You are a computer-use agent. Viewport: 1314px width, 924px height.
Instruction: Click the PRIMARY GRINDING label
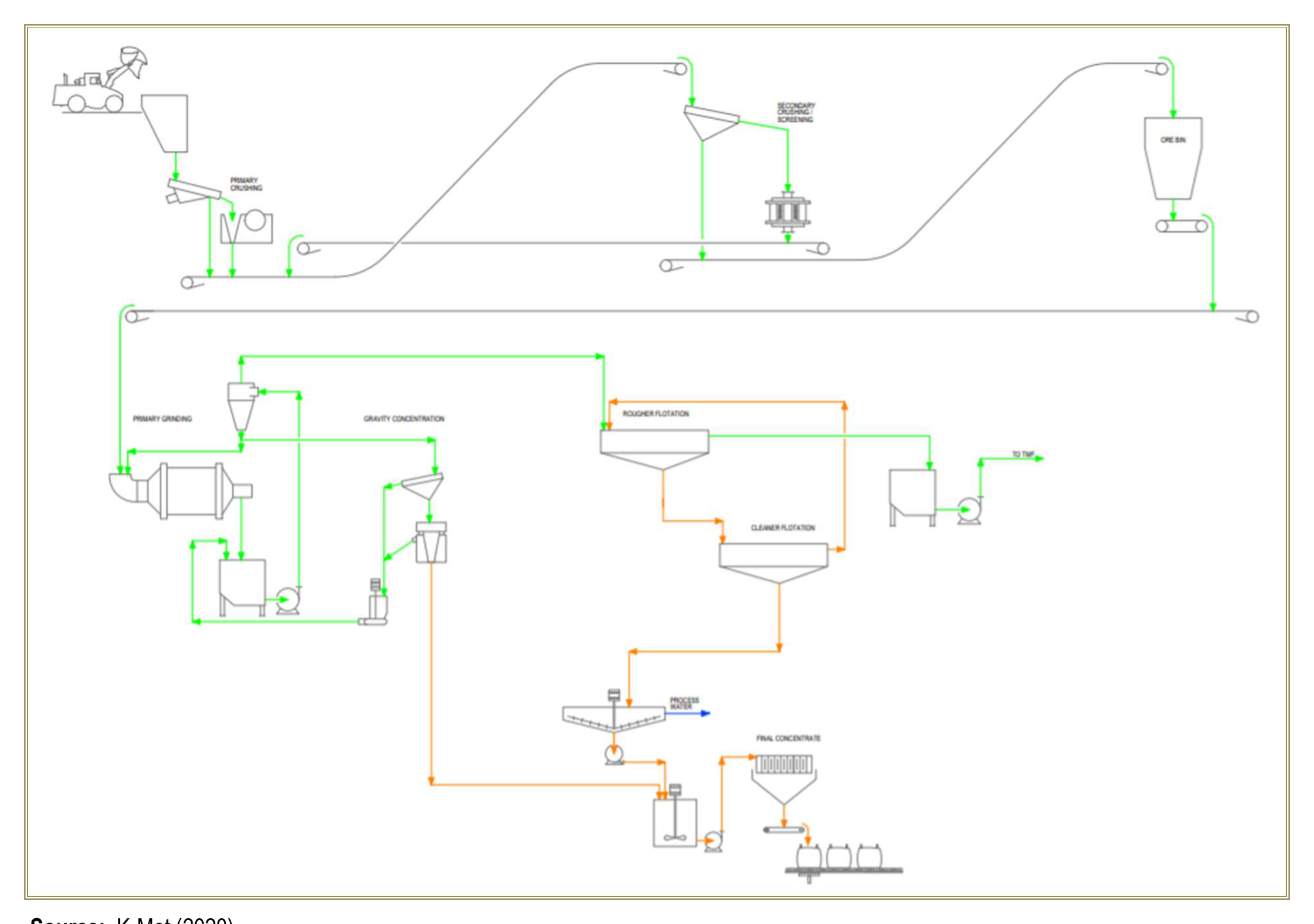pyautogui.click(x=162, y=419)
